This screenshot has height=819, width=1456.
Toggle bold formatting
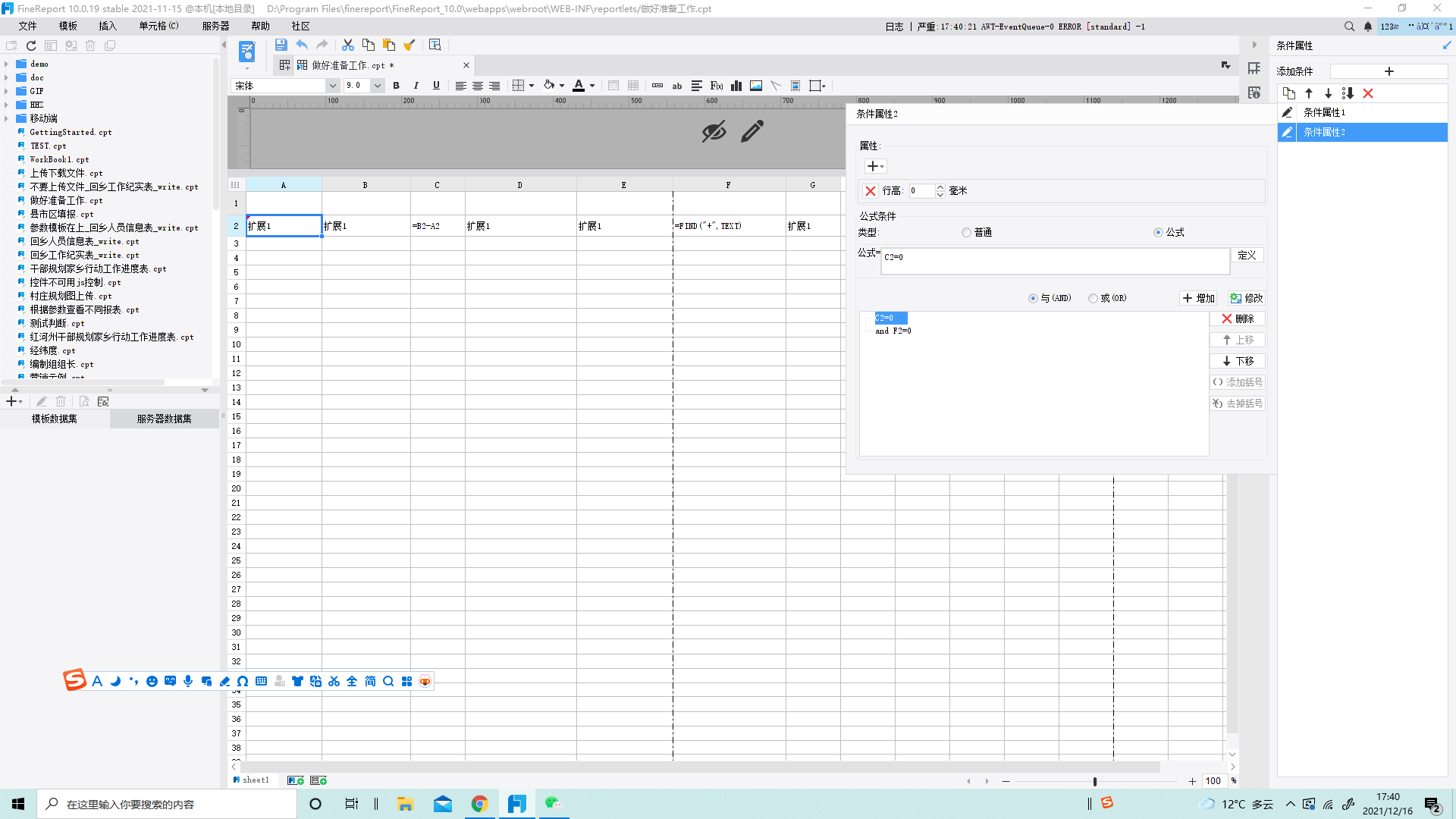(396, 86)
